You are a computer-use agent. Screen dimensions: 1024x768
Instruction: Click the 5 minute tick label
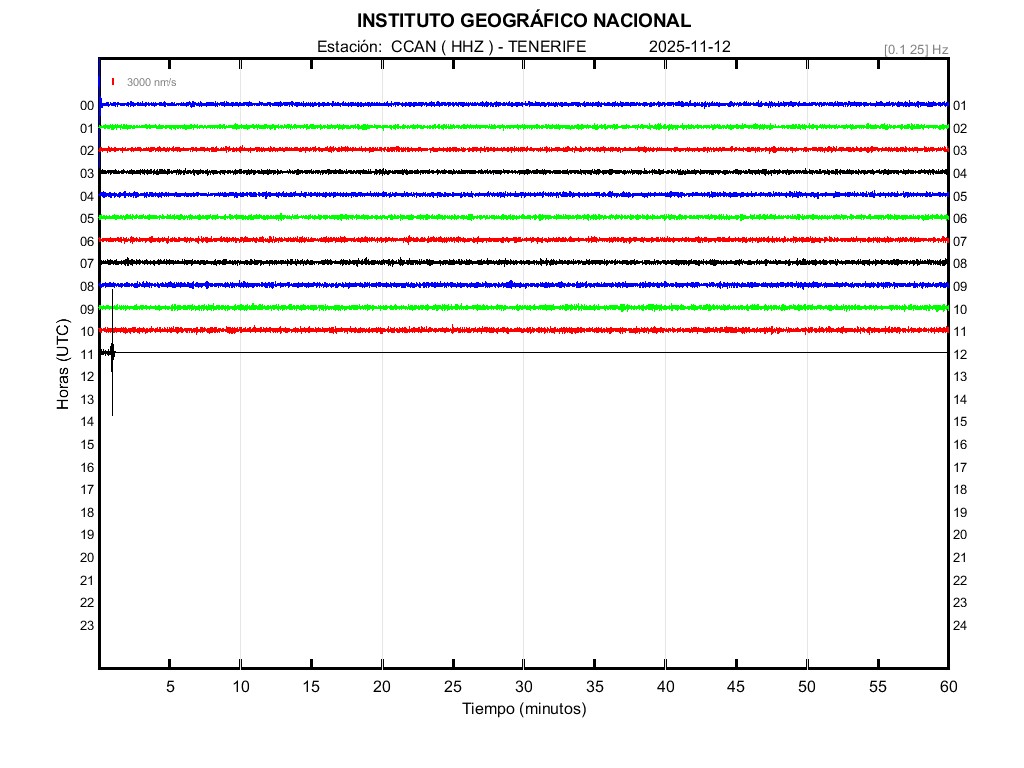(x=170, y=686)
